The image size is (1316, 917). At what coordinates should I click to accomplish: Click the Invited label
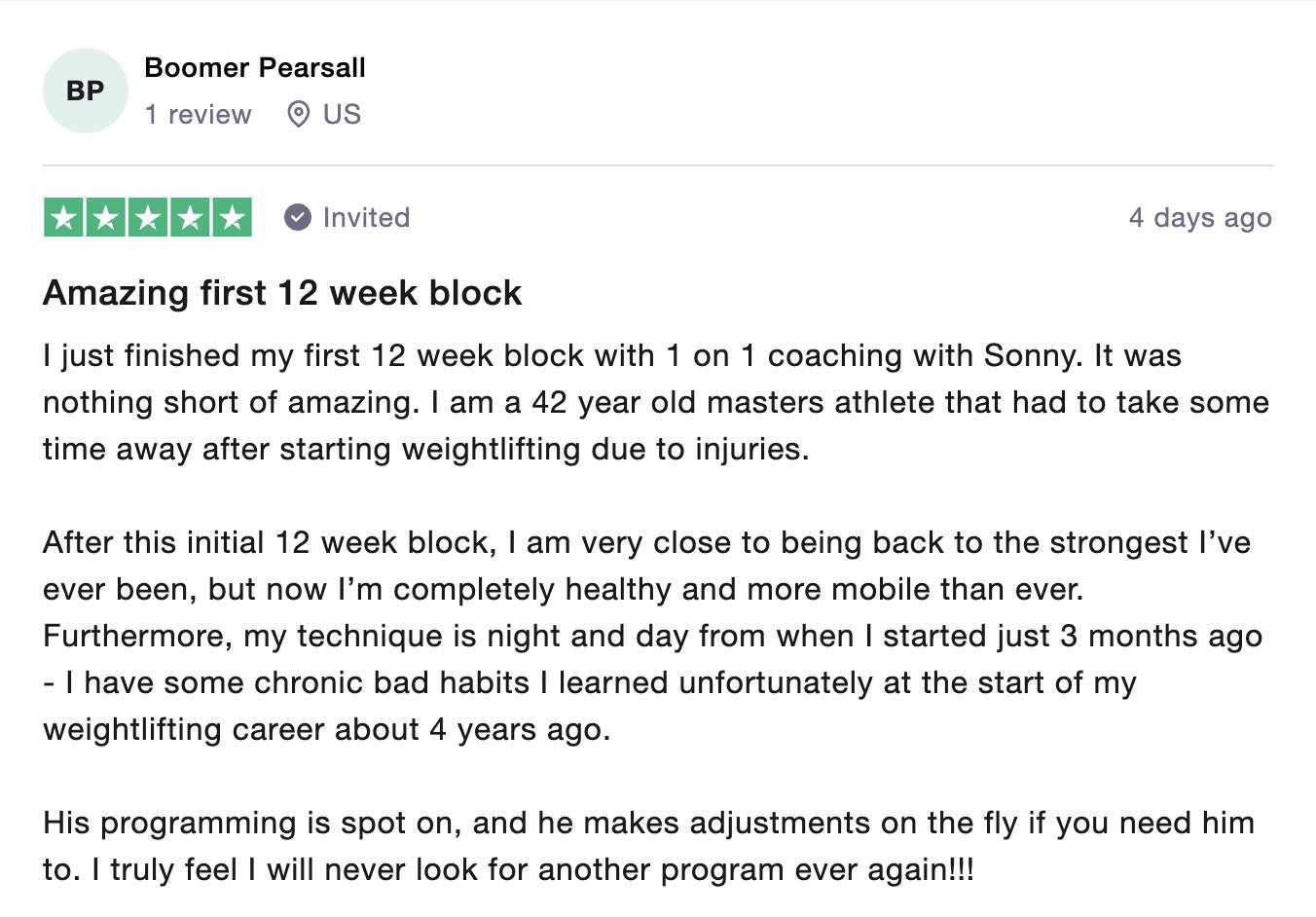[366, 217]
